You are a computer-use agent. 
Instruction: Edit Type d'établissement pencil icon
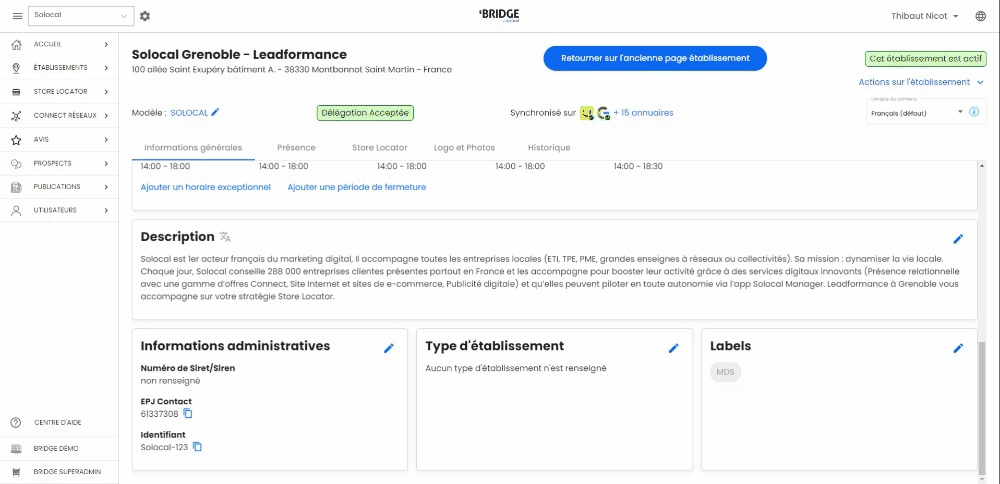[x=673, y=348]
